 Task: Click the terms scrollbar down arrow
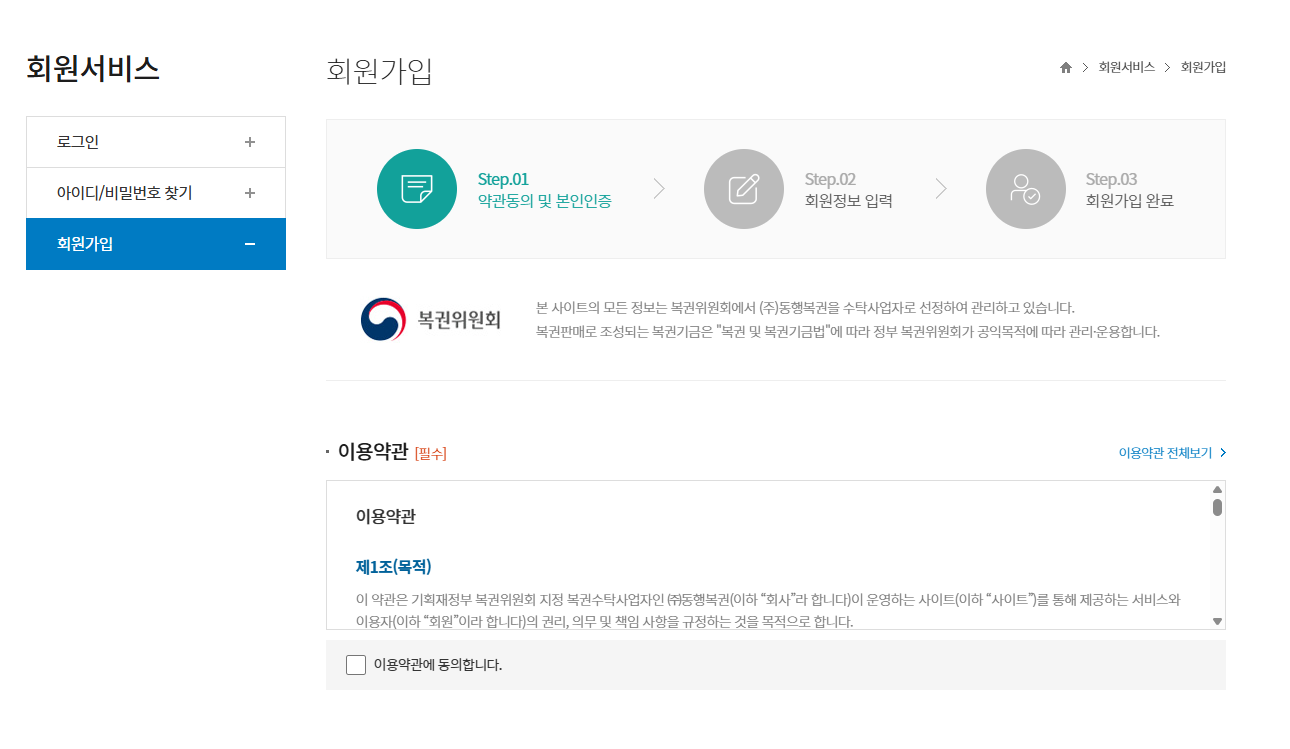[x=1217, y=621]
